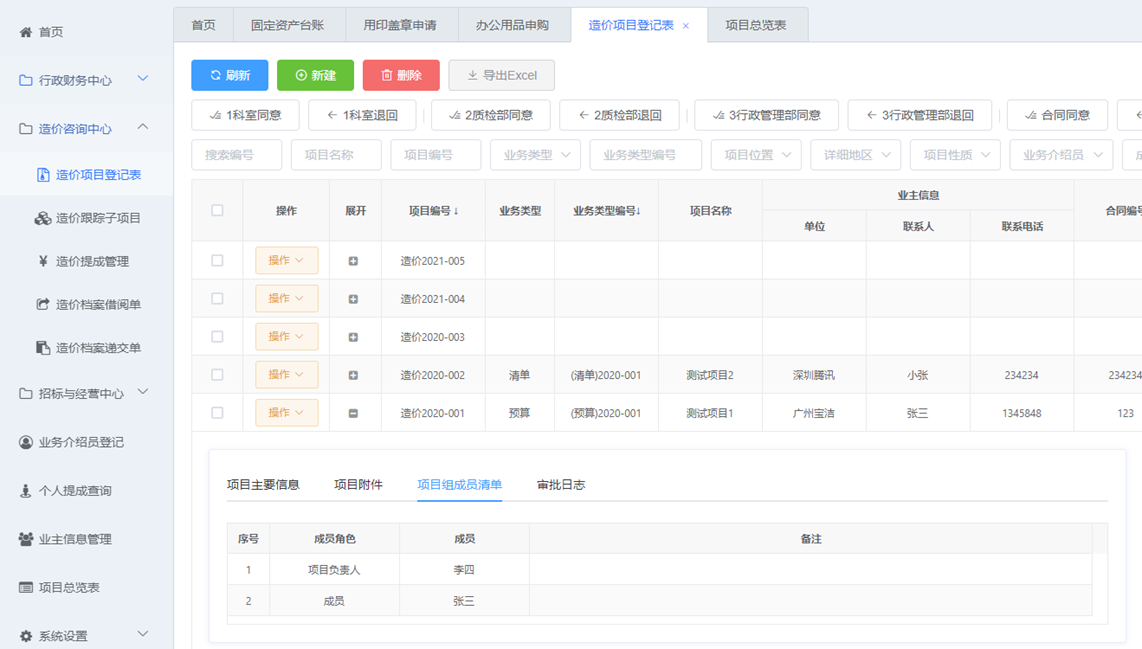Check the box for row 造价2020-003
Image resolution: width=1142 pixels, height=649 pixels.
pyautogui.click(x=217, y=337)
